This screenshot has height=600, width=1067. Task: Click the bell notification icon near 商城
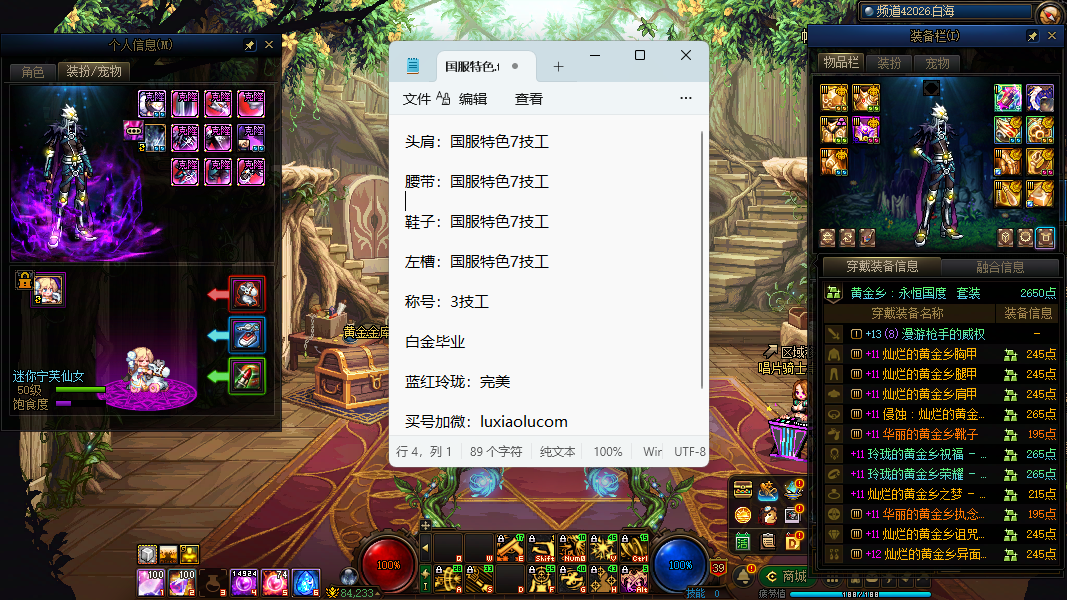[745, 577]
